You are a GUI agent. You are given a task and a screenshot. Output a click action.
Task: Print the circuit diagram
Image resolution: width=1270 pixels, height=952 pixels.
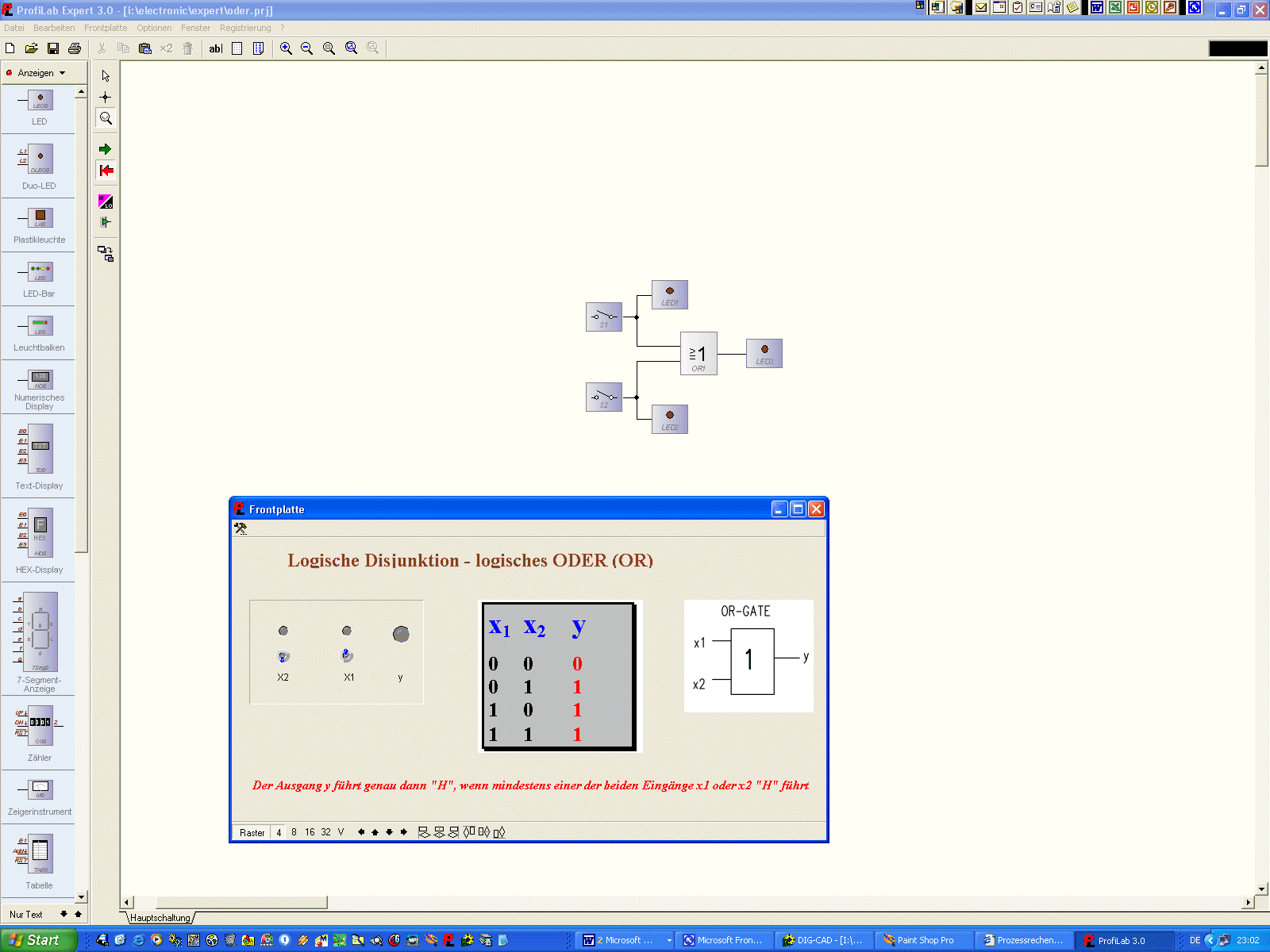[x=75, y=48]
